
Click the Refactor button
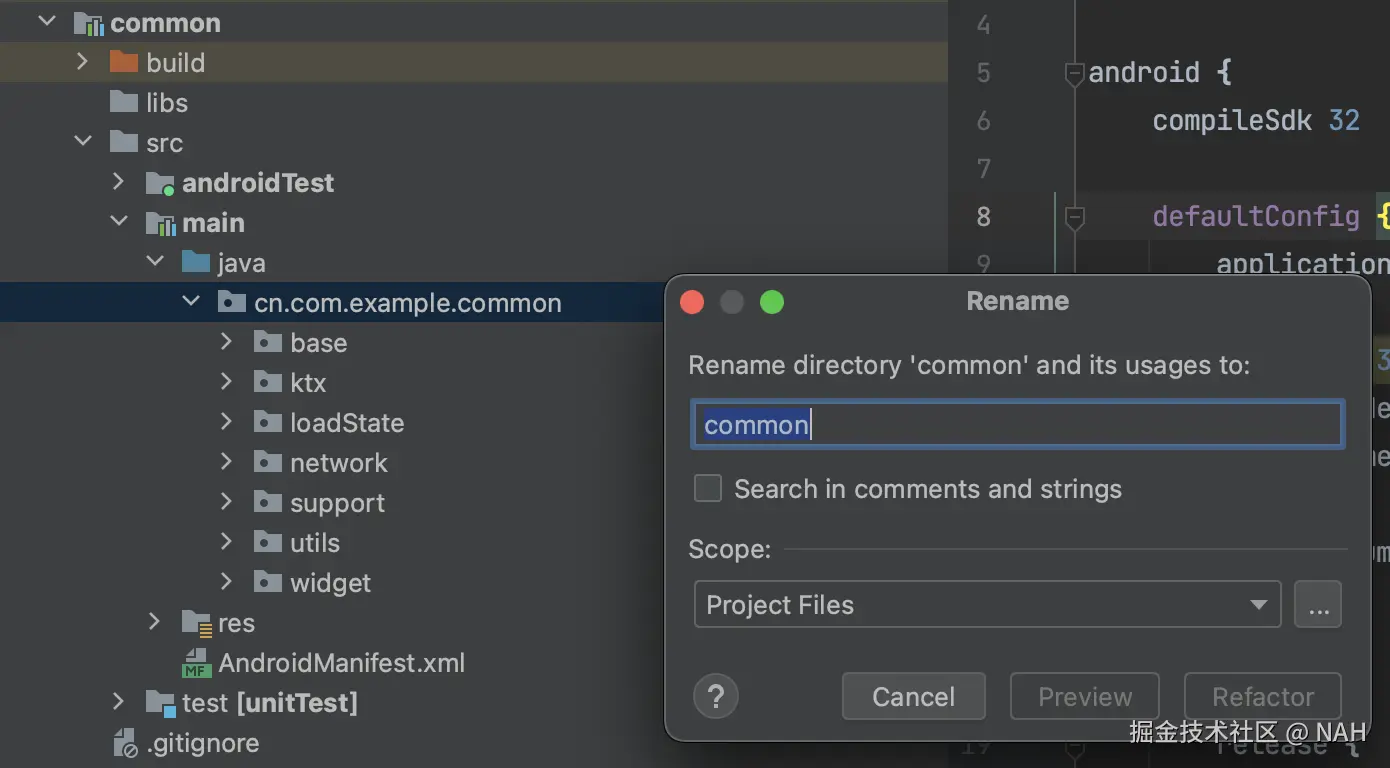point(1262,696)
